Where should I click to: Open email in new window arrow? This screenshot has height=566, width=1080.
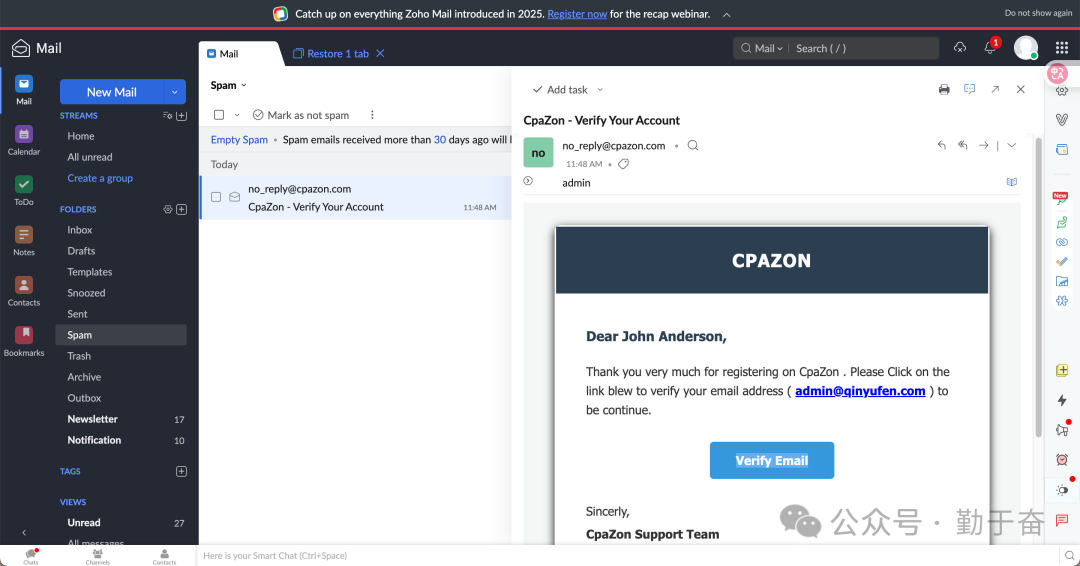[x=995, y=90]
